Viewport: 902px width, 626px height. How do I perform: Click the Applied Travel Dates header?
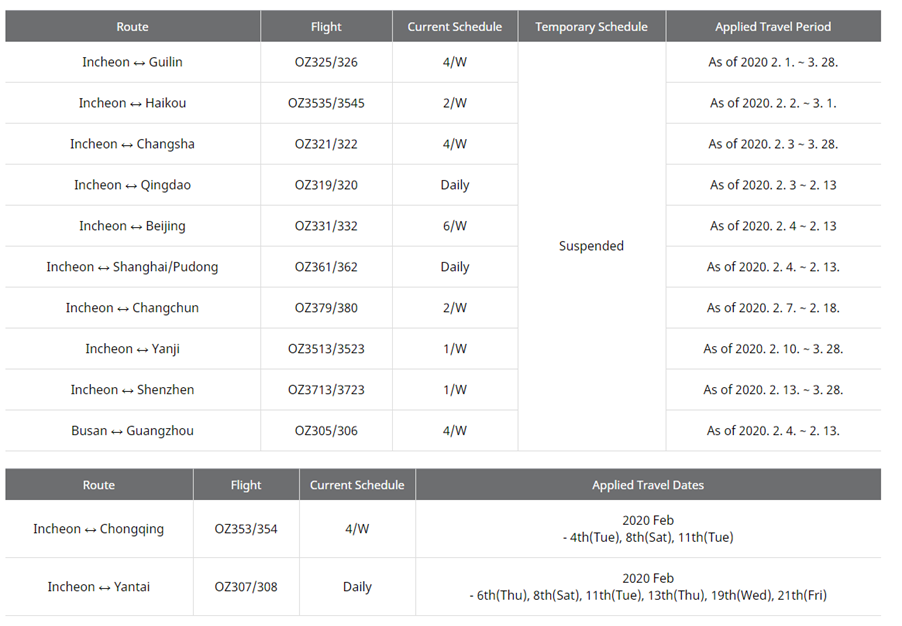pos(648,485)
